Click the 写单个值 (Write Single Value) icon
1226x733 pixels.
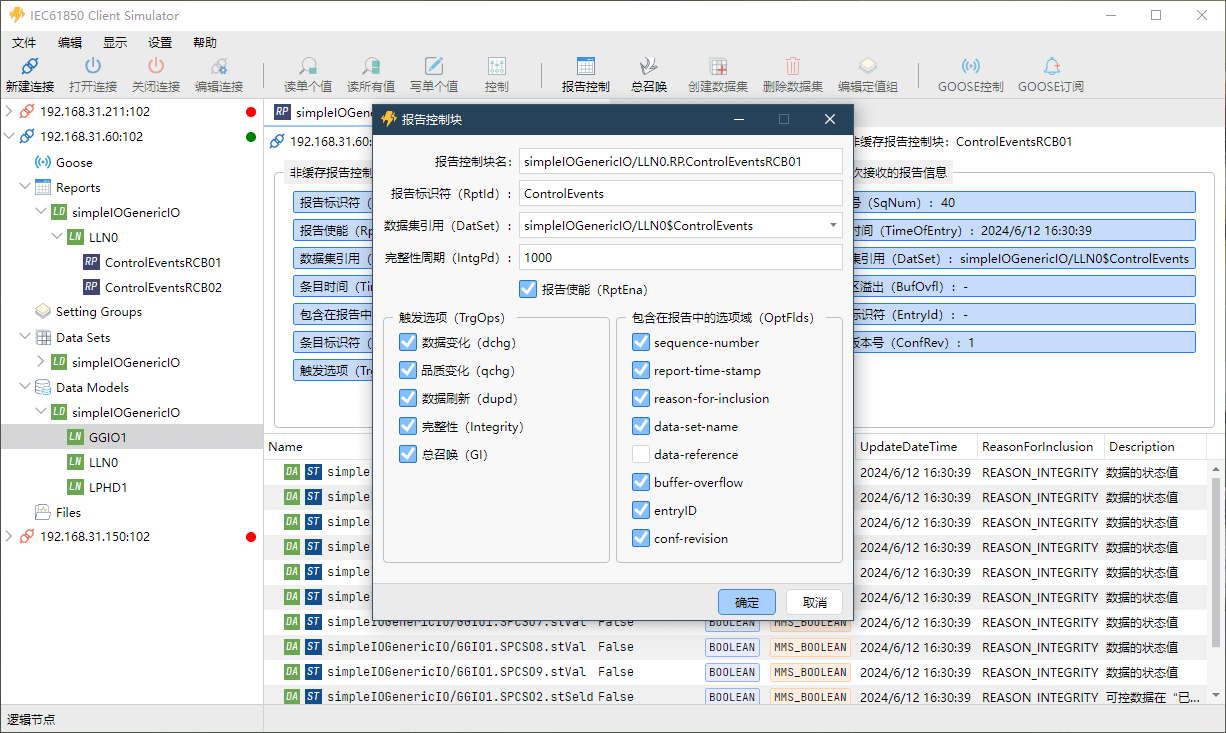tap(434, 67)
